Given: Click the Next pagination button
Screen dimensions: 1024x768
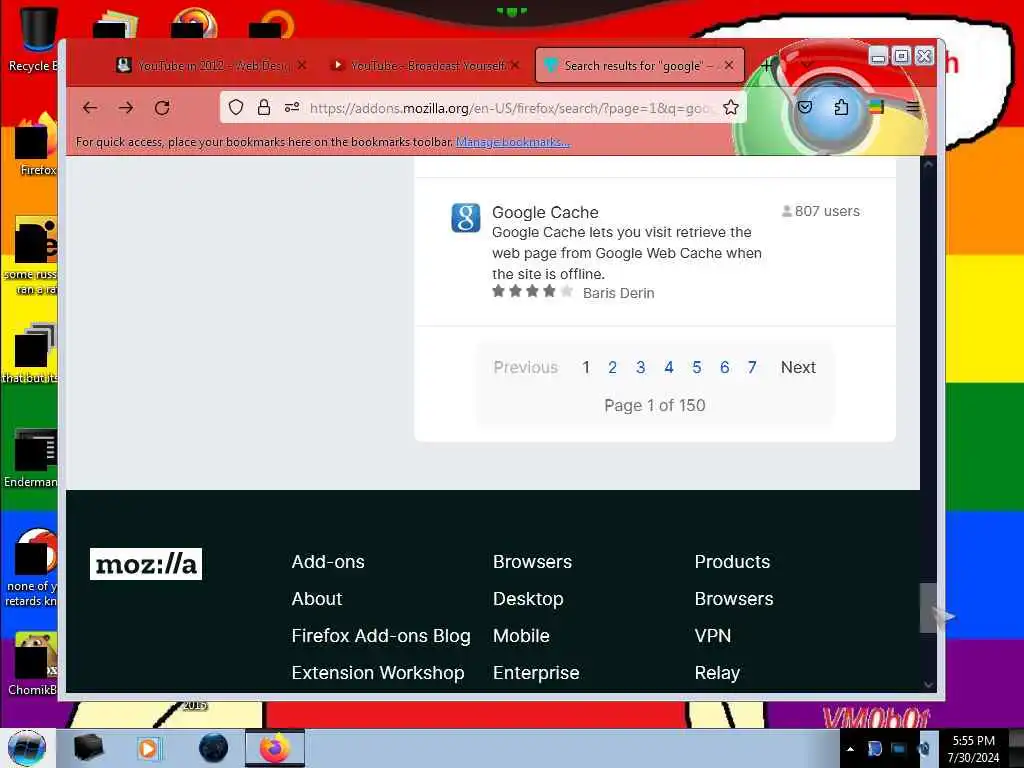Looking at the screenshot, I should pyautogui.click(x=798, y=368).
